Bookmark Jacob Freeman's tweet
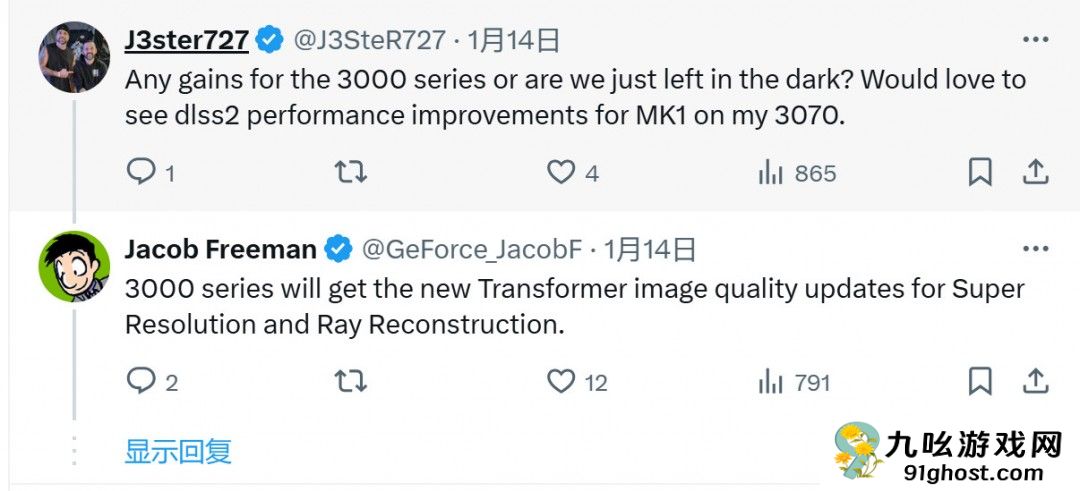 coord(980,381)
